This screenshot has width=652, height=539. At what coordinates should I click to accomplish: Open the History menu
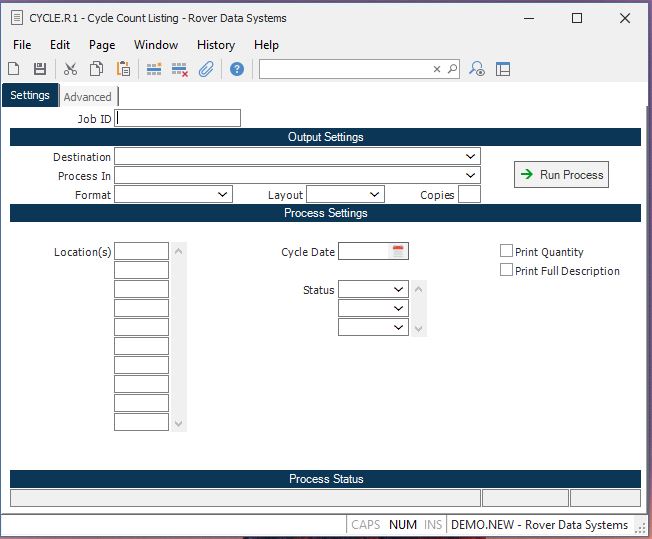click(215, 45)
